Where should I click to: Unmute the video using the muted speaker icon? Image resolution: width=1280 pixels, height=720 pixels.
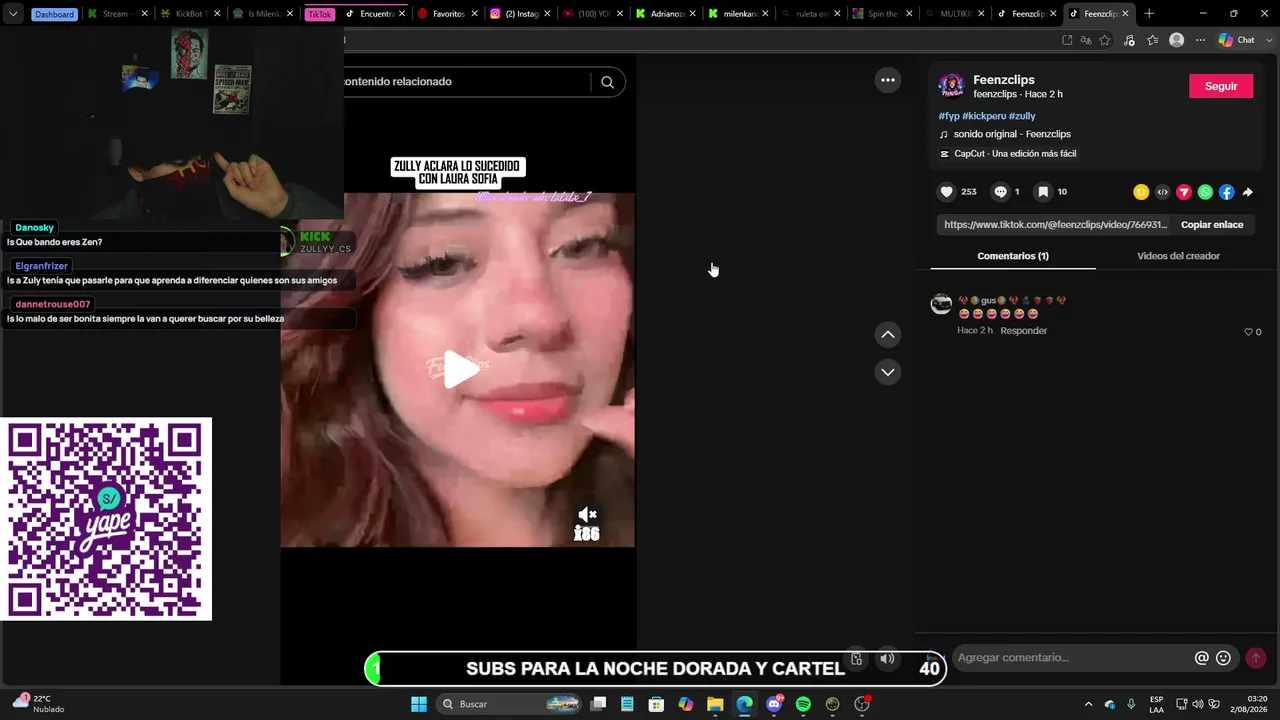pyautogui.click(x=587, y=515)
